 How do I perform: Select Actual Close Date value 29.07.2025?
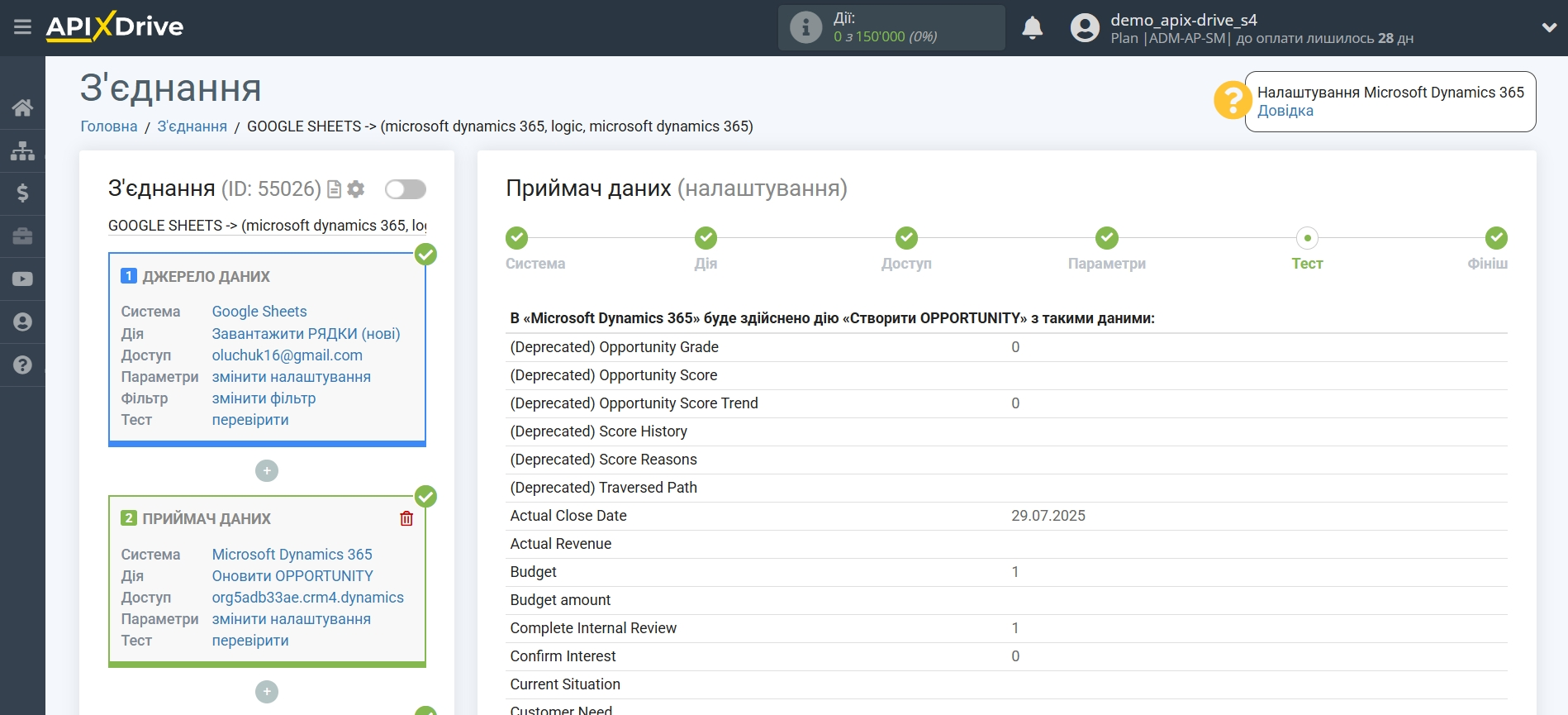[x=1048, y=516]
